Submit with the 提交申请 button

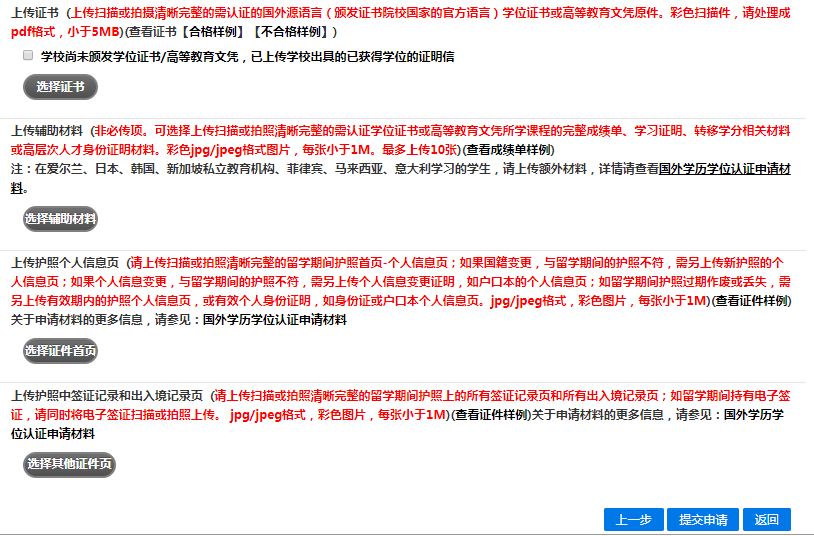click(703, 519)
